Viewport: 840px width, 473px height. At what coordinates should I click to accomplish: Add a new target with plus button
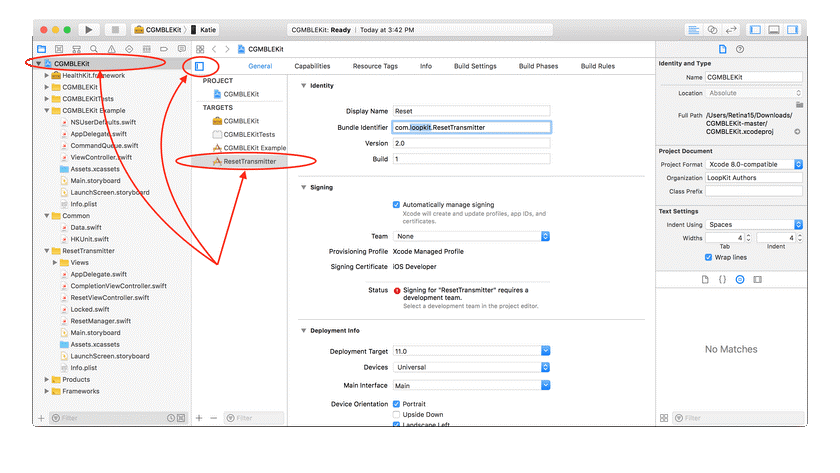pos(199,418)
